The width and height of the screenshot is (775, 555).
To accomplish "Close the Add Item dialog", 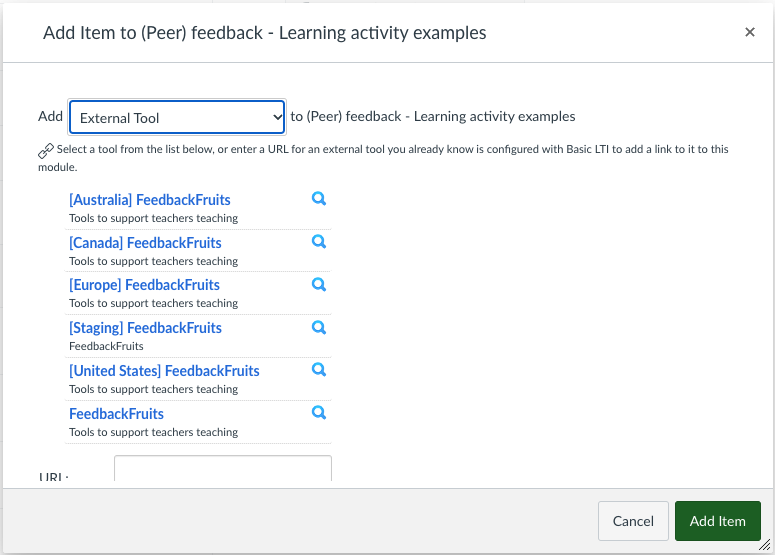I will point(750,32).
